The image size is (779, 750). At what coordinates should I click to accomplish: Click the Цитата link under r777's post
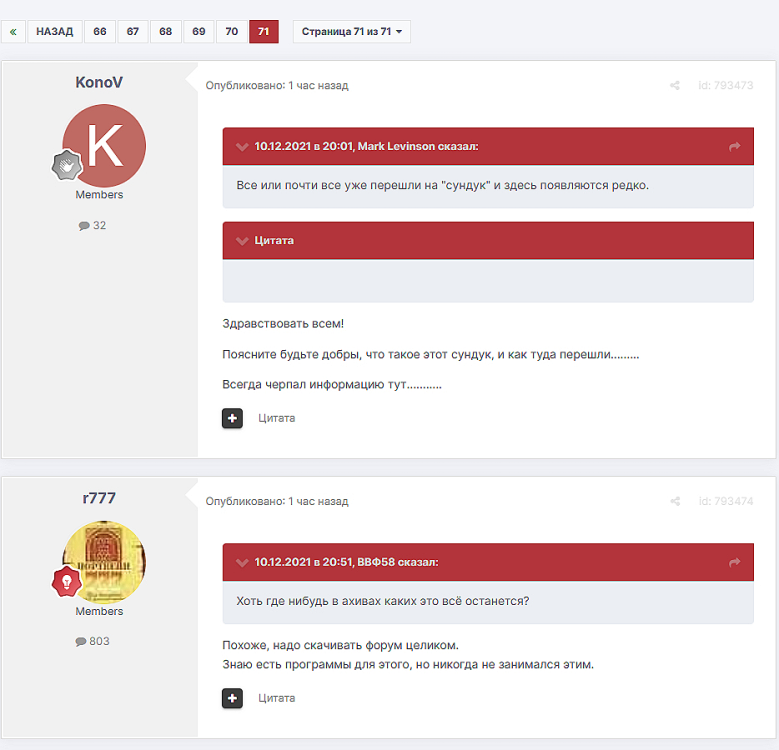276,698
